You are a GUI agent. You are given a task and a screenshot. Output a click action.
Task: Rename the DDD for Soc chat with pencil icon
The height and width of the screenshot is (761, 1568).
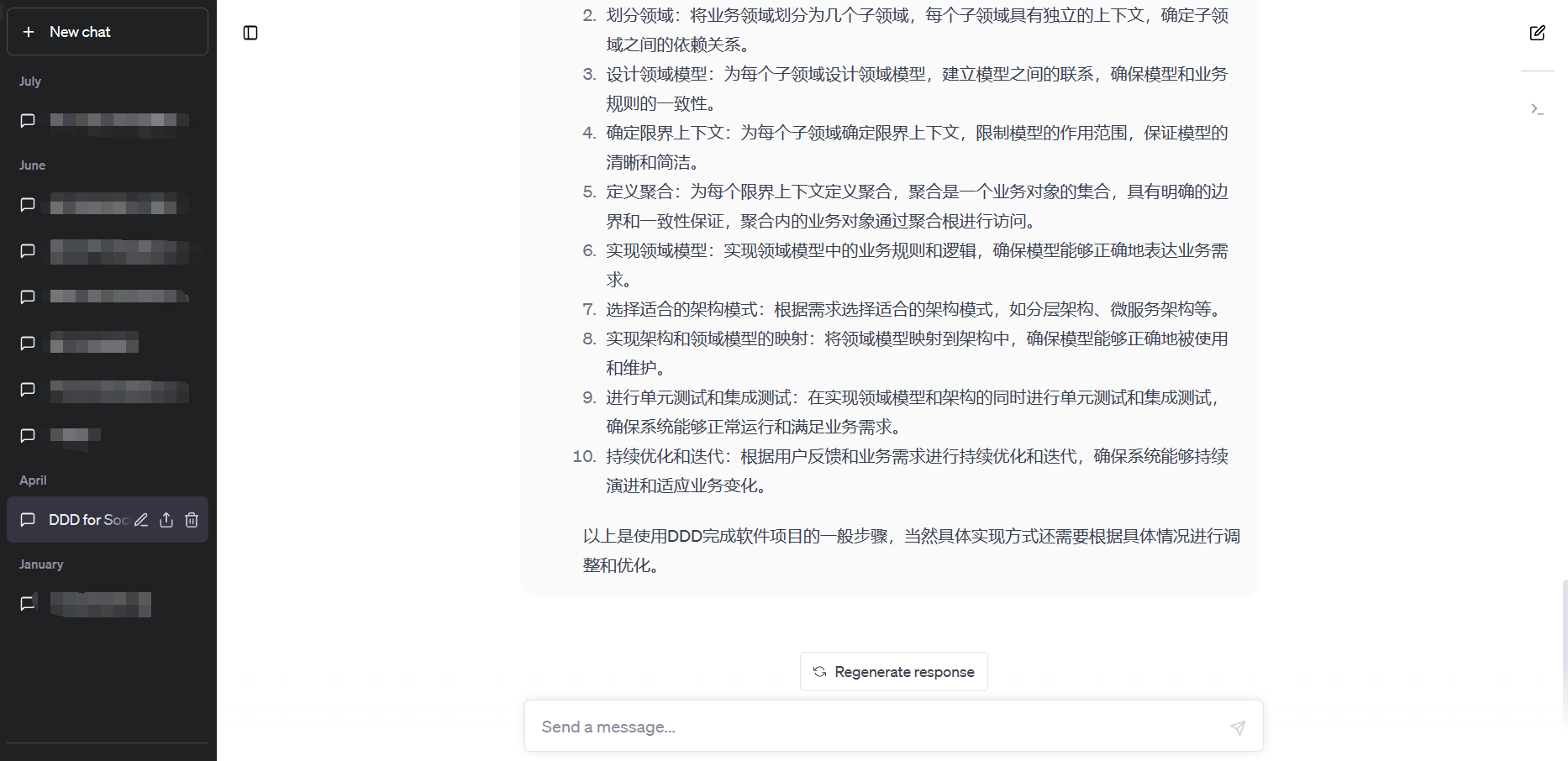(x=141, y=520)
